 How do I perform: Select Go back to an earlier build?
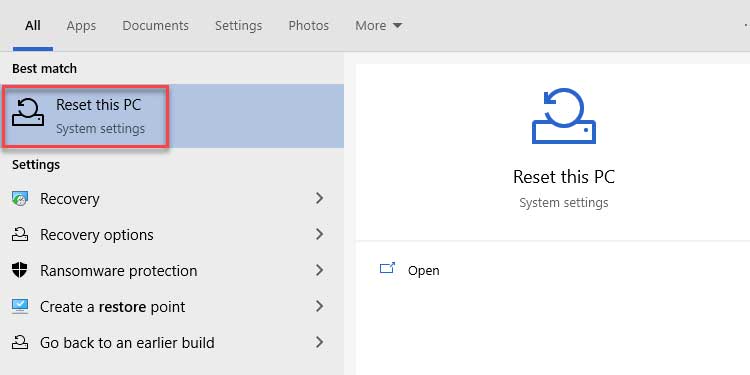click(x=172, y=342)
